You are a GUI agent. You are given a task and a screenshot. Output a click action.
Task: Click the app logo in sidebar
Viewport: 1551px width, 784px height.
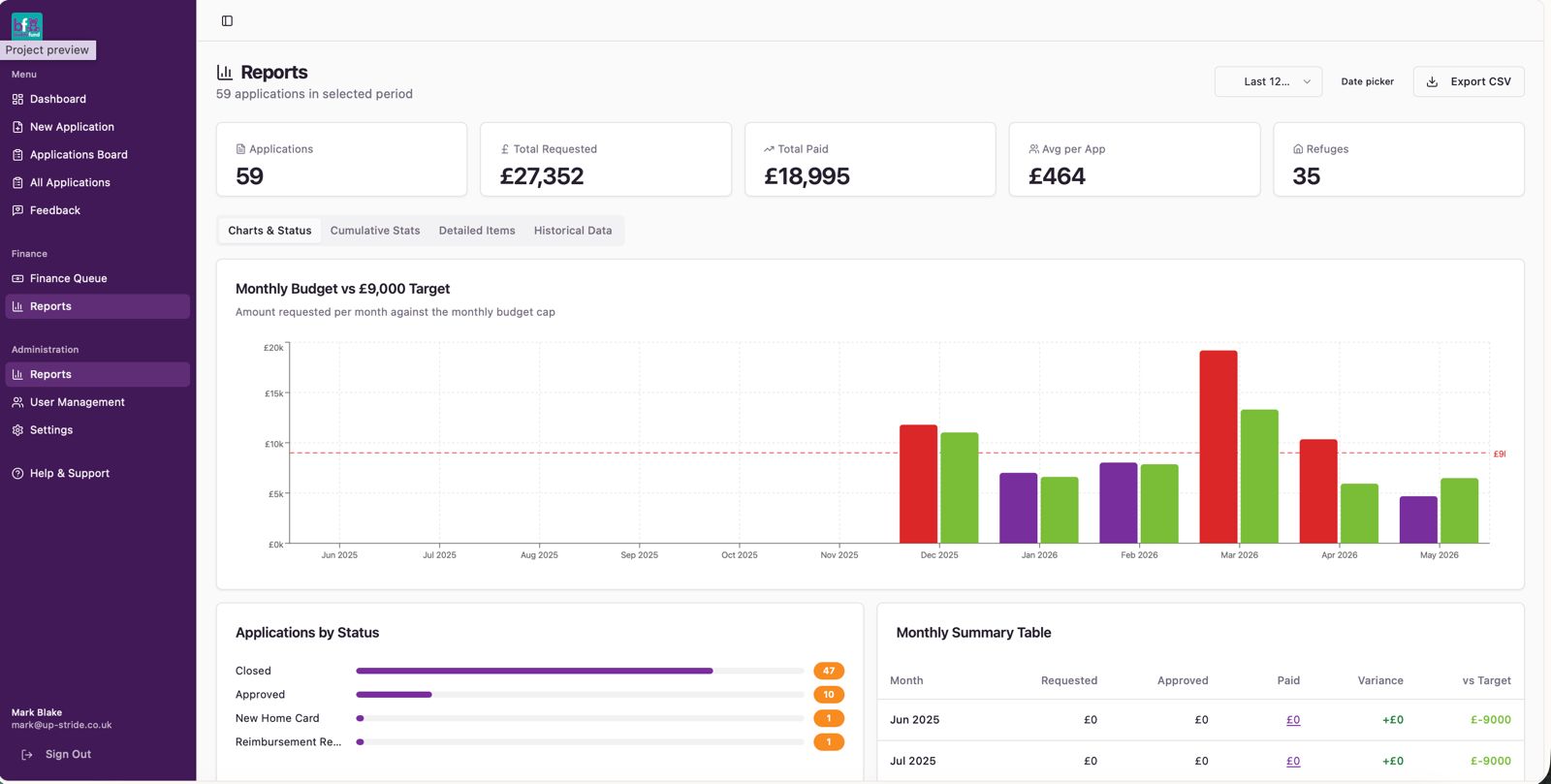[27, 26]
